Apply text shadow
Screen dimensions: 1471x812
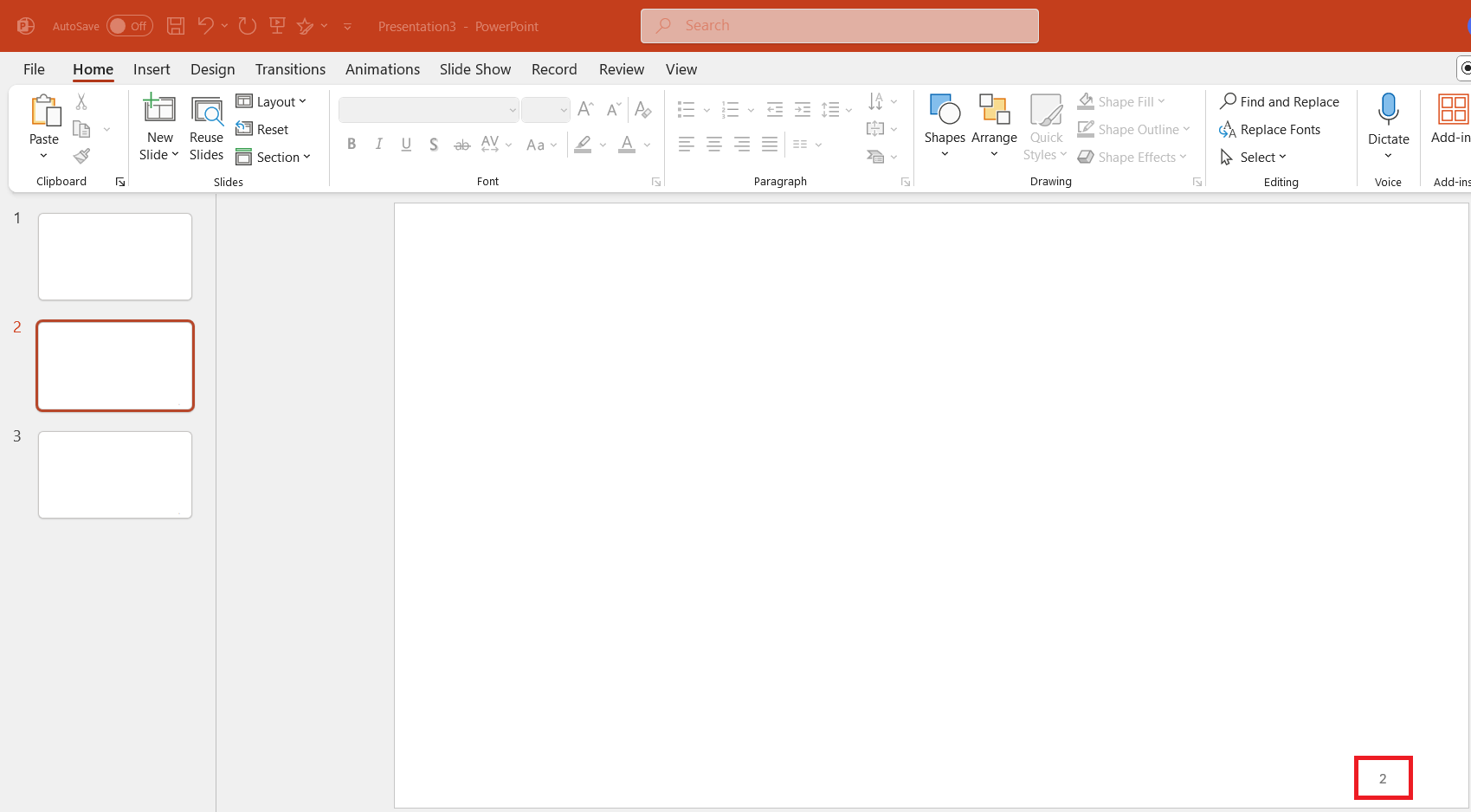coord(434,145)
